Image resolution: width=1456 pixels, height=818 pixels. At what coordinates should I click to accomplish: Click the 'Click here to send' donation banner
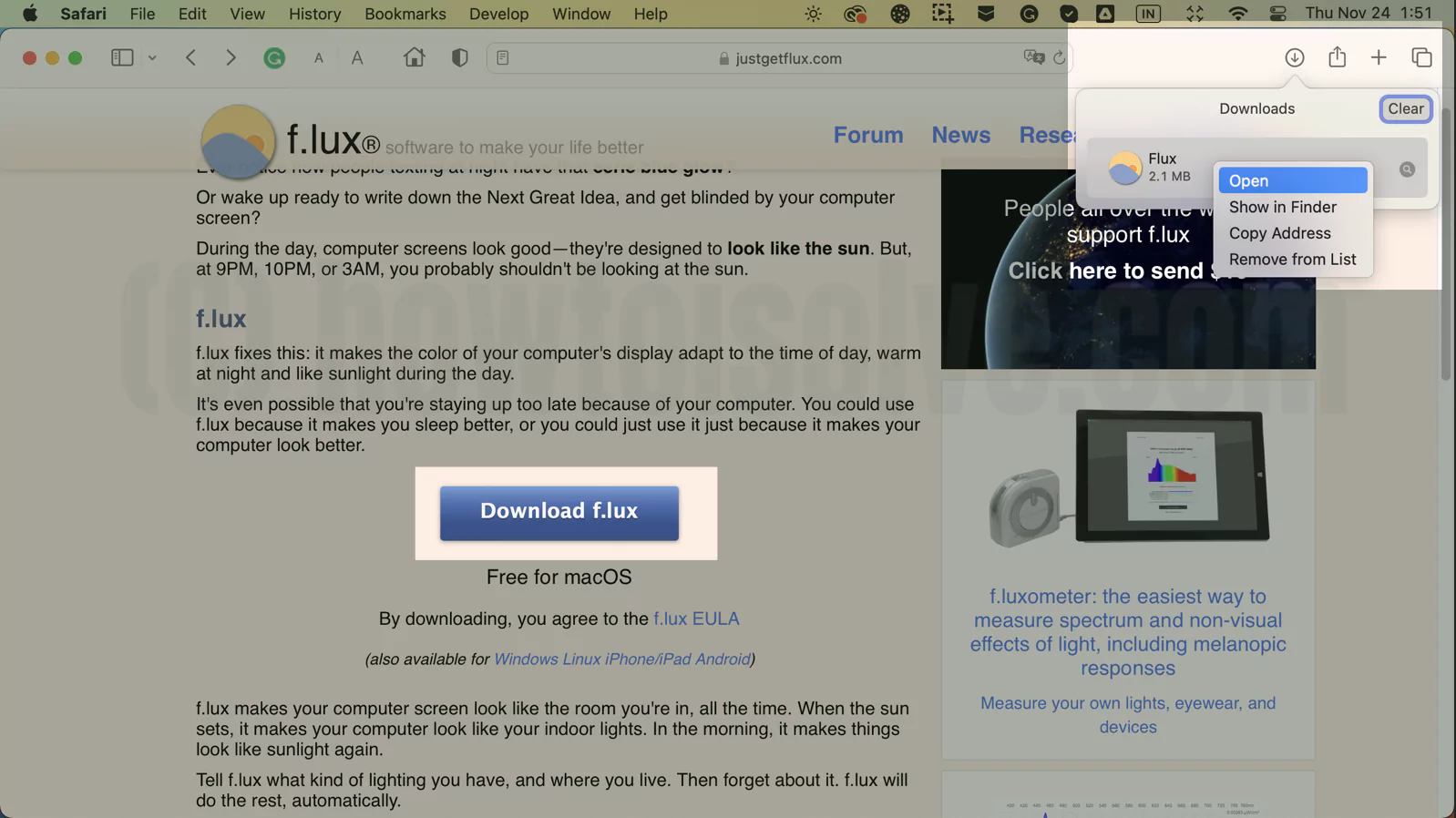pyautogui.click(x=1128, y=270)
